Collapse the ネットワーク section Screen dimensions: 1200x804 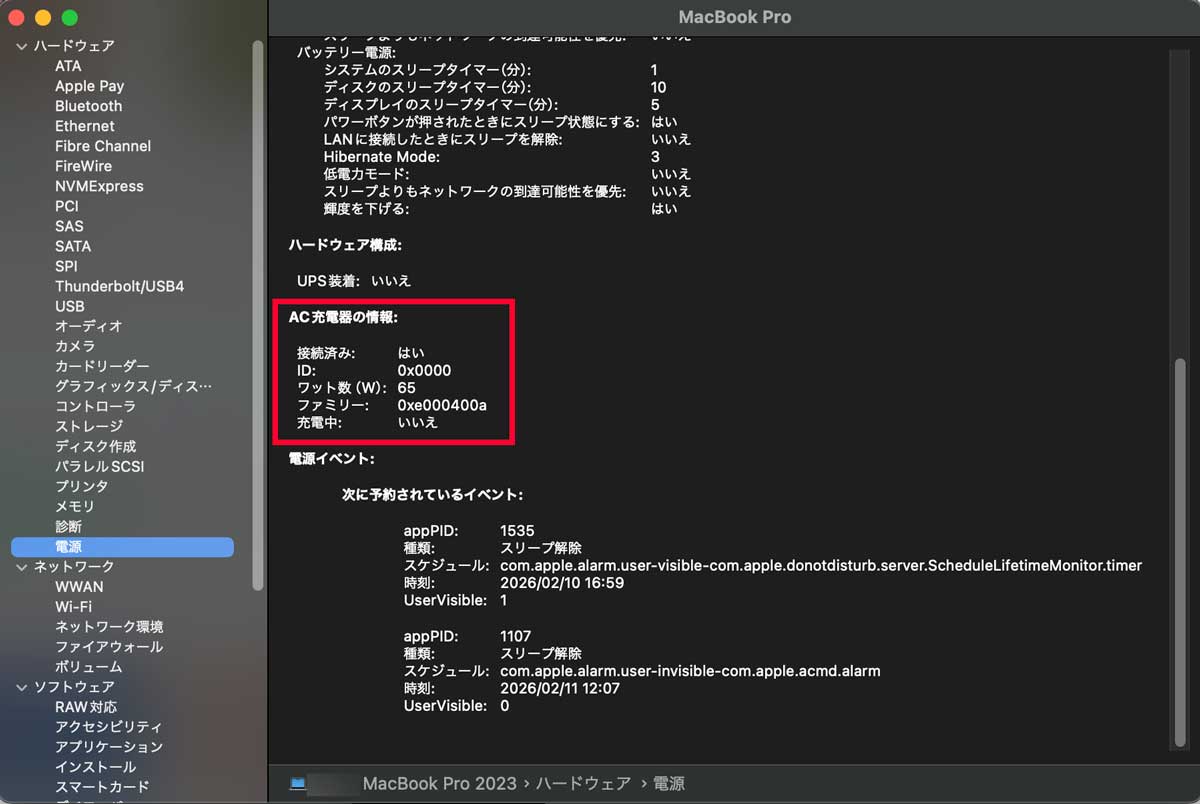(x=21, y=566)
